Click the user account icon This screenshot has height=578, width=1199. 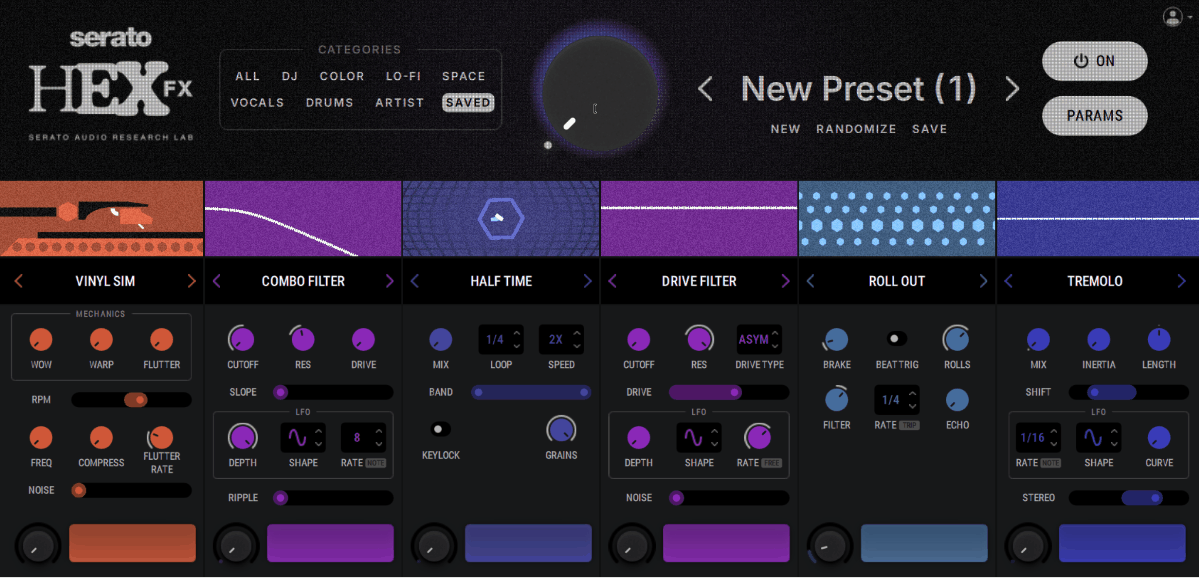point(1172,16)
